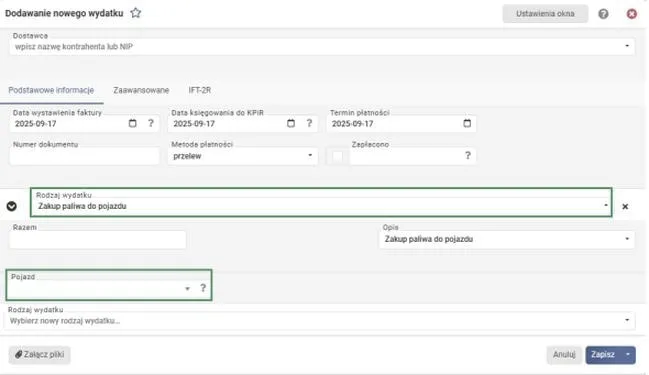Open the Pojazd dropdown
The height and width of the screenshot is (375, 649).
click(x=187, y=288)
